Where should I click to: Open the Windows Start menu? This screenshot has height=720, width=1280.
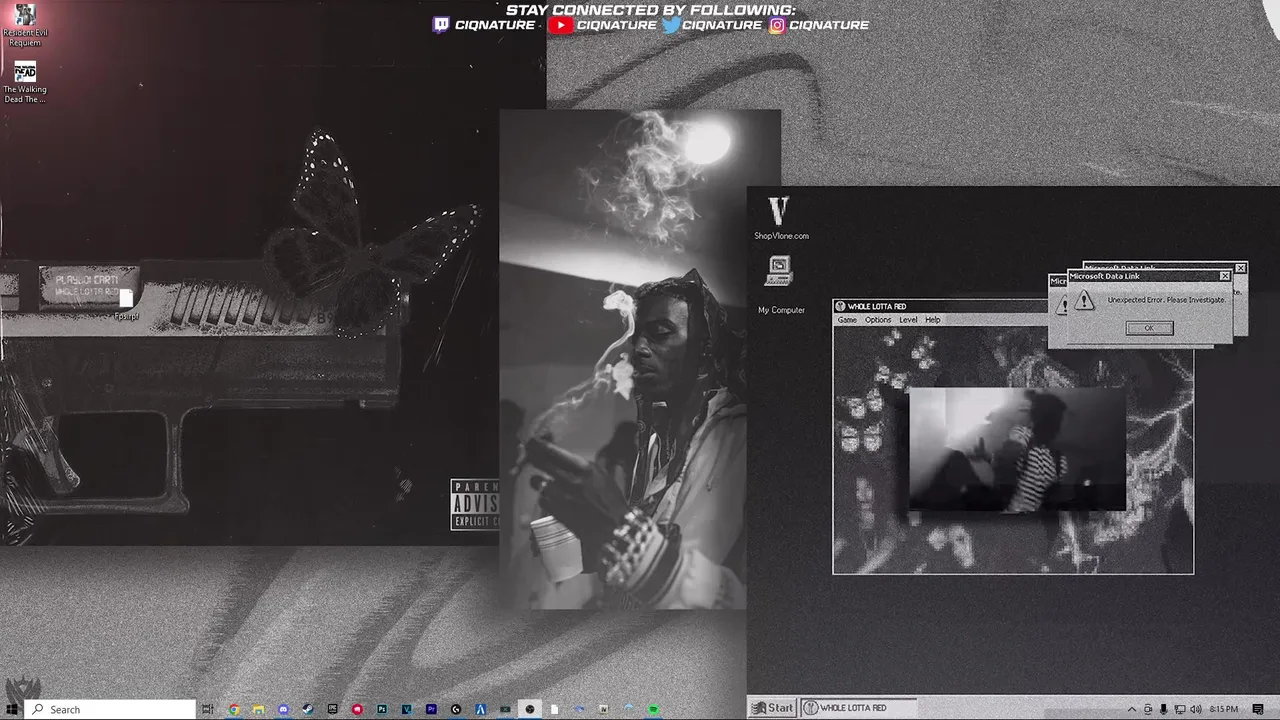point(11,709)
